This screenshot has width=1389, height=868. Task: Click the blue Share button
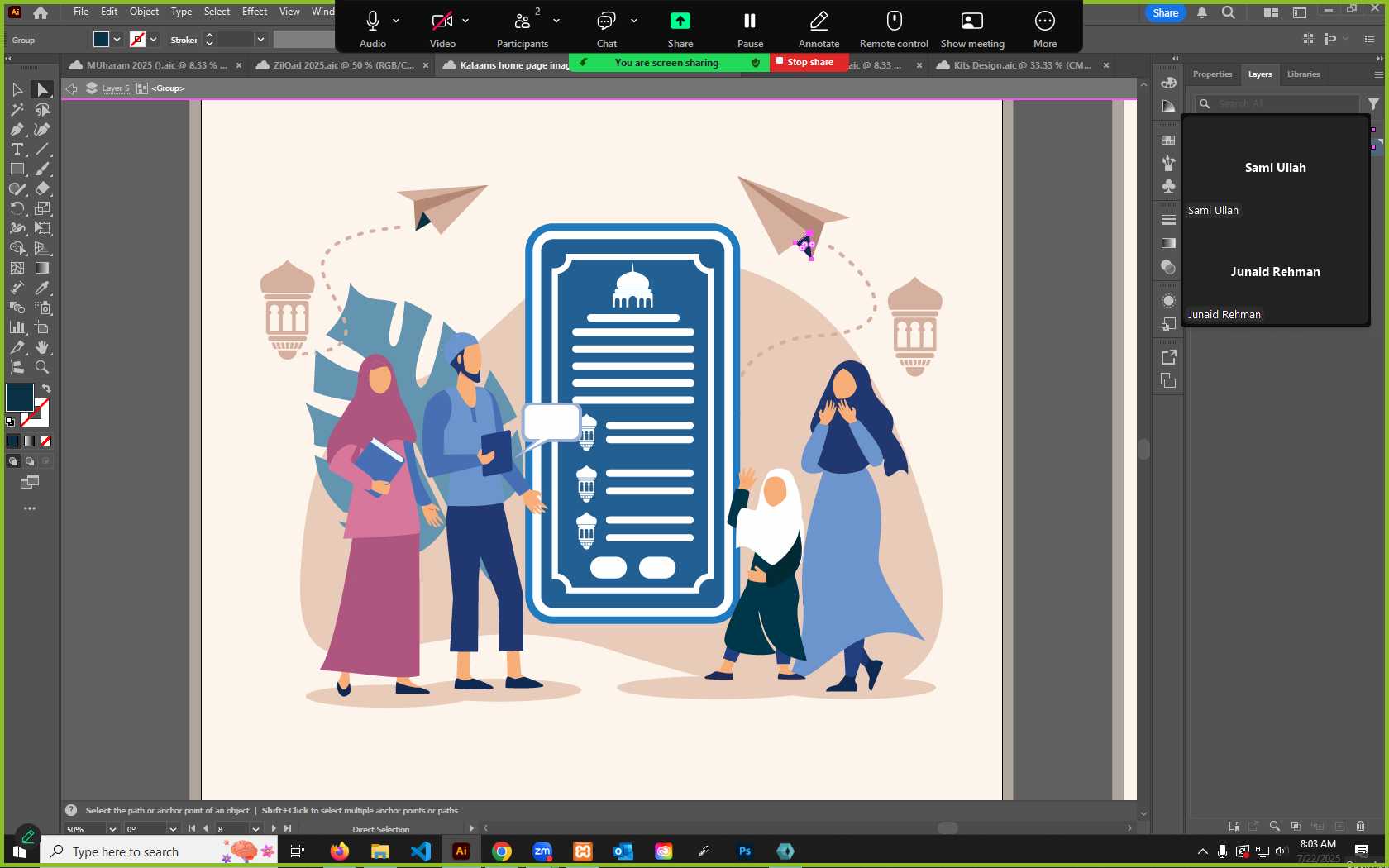tap(1165, 12)
